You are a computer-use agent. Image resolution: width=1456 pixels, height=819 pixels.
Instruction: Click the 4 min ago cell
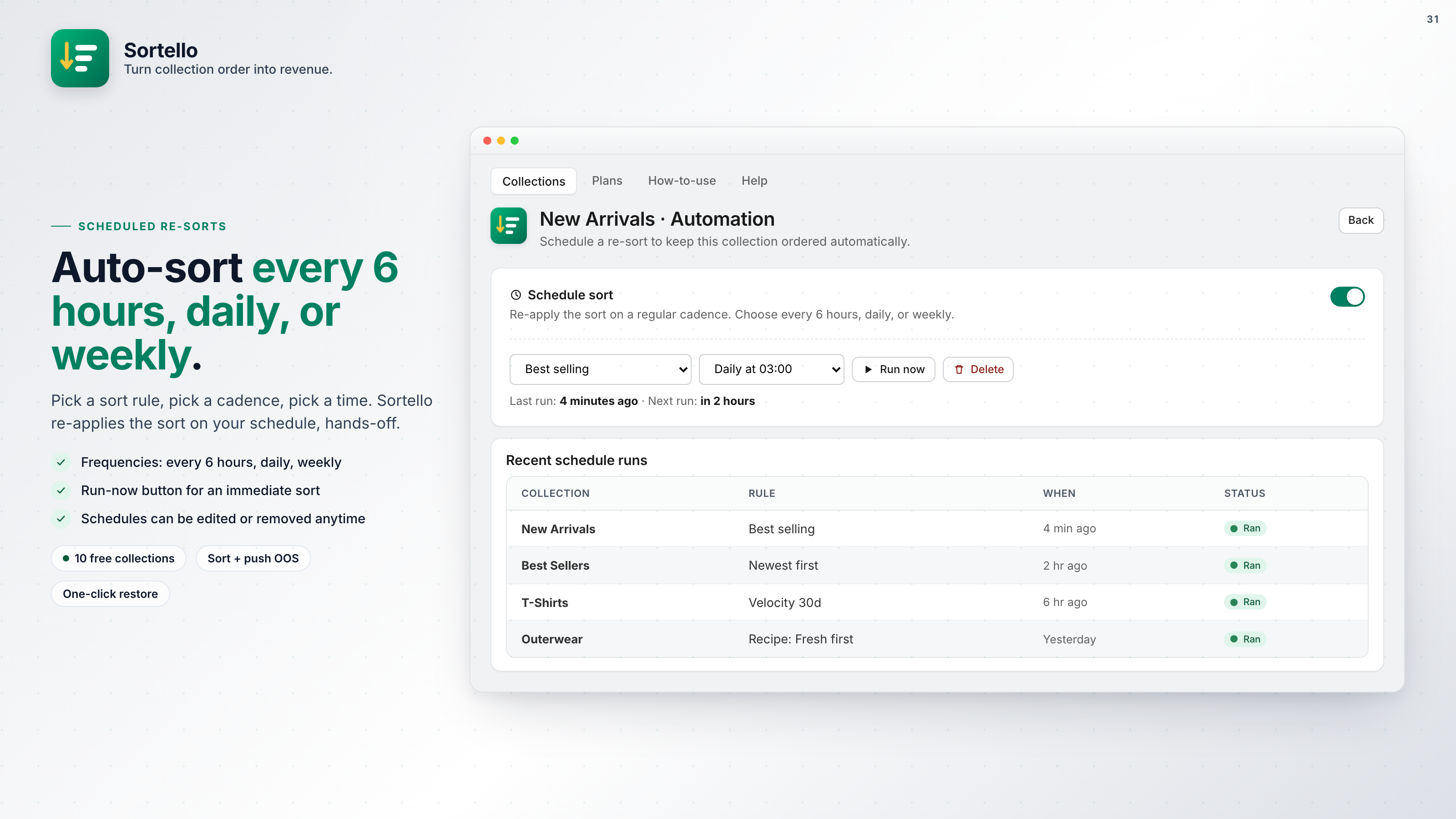[x=1069, y=528]
